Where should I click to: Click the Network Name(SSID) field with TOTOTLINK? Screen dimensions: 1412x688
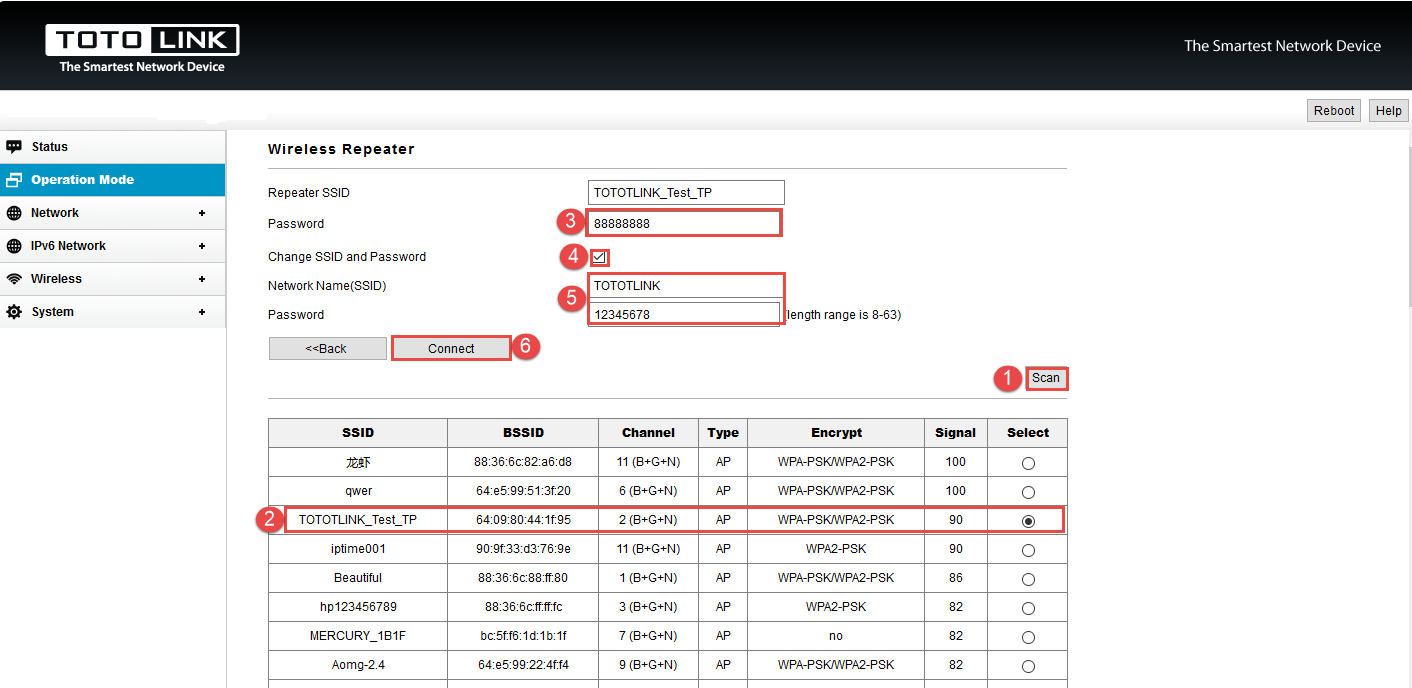click(x=686, y=286)
